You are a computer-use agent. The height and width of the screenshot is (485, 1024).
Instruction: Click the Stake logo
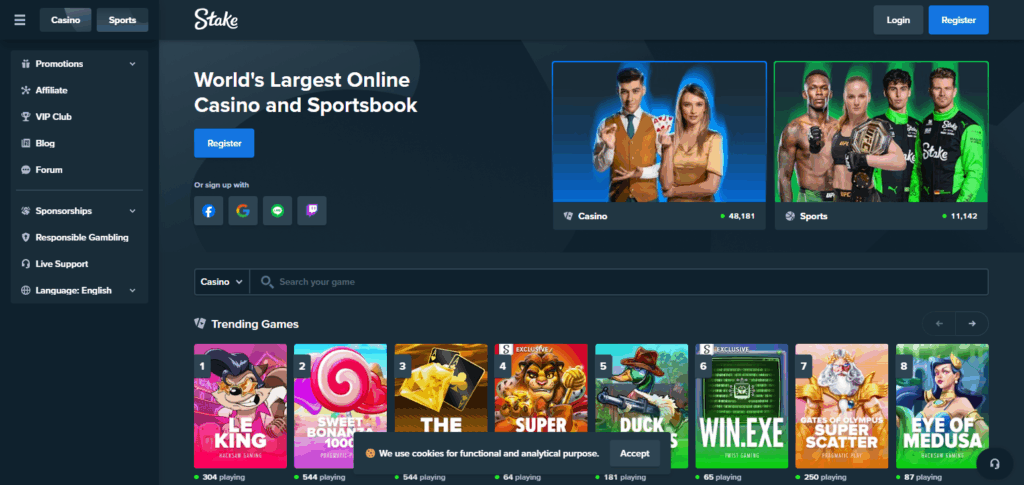click(216, 20)
